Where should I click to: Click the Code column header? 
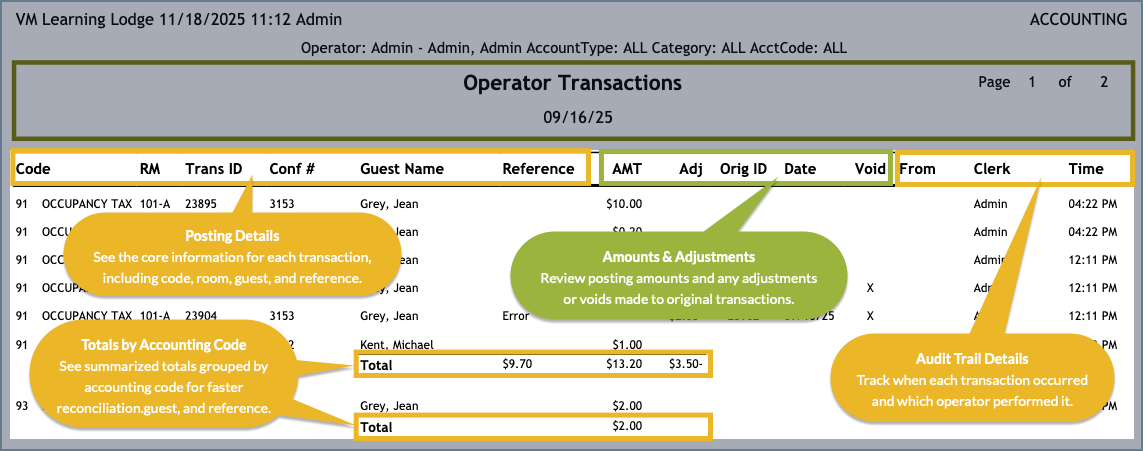click(33, 169)
